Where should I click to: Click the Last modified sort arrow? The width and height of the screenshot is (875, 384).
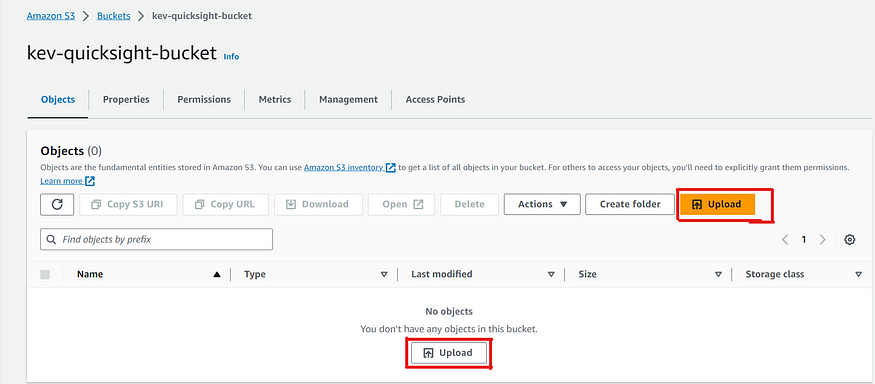coord(551,275)
